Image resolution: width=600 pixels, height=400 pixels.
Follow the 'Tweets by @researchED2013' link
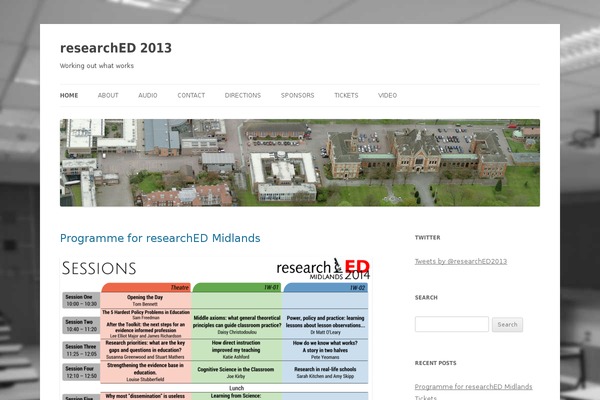pyautogui.click(x=461, y=261)
